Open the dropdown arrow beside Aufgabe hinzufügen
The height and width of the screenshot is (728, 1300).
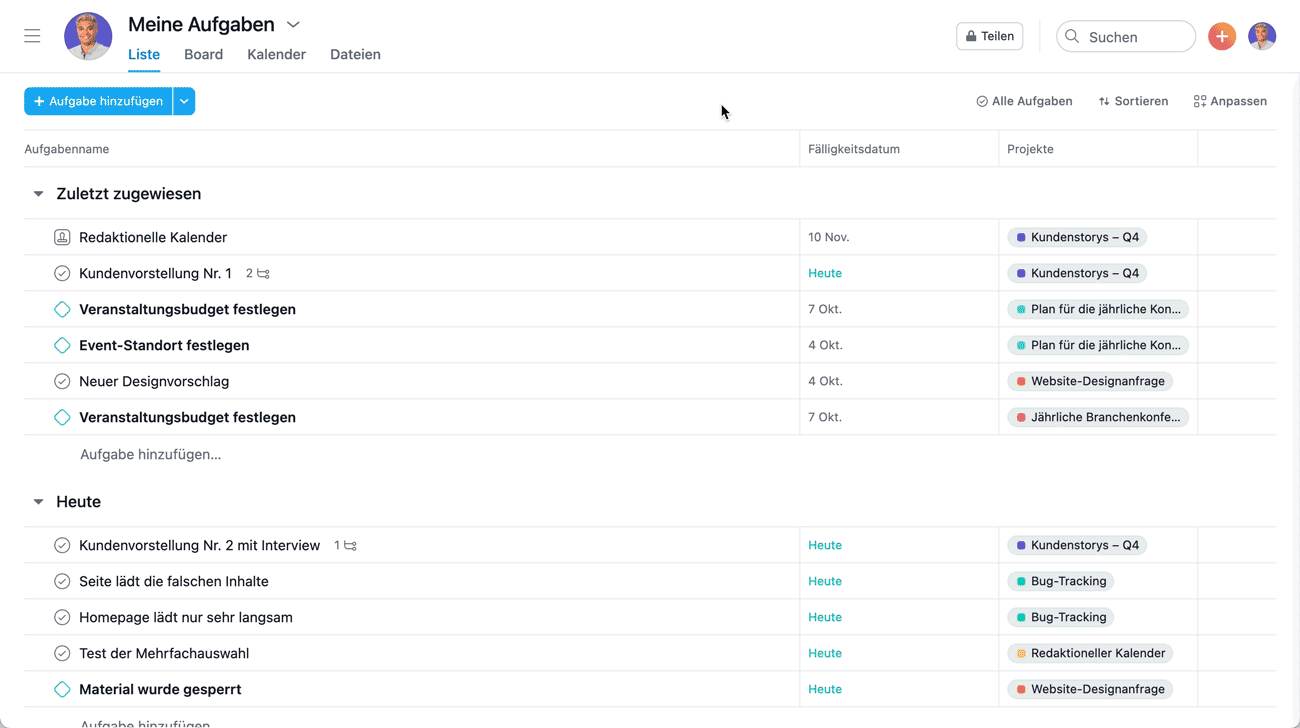click(184, 101)
